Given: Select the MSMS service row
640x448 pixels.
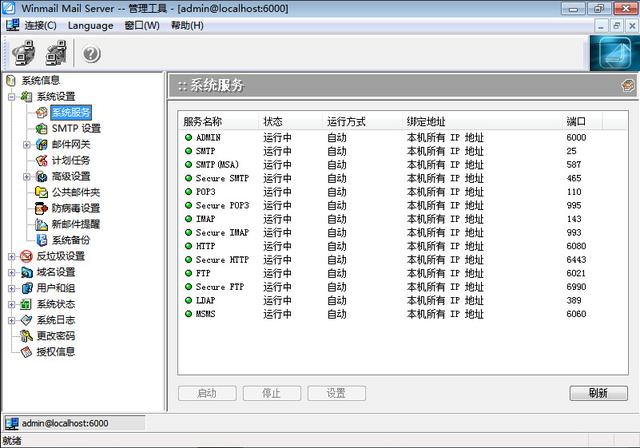Looking at the screenshot, I should [402, 314].
